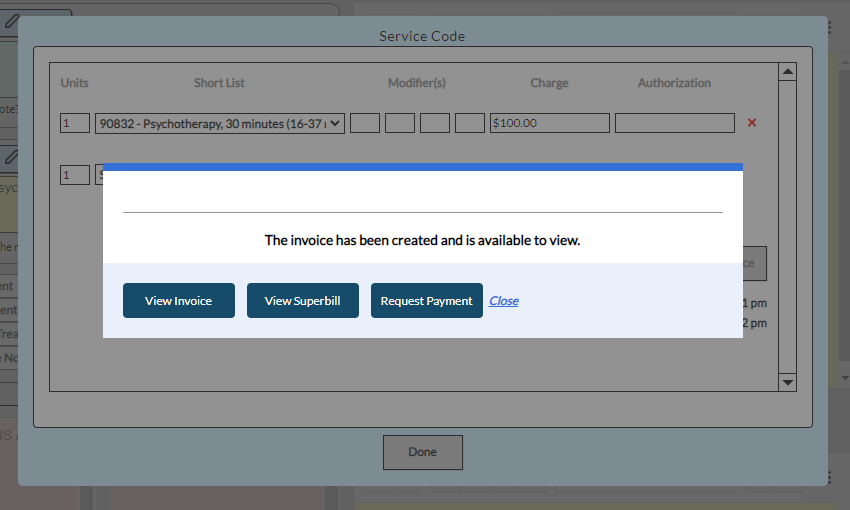Remove the 90832 service code row
This screenshot has height=510, width=850.
tap(752, 123)
